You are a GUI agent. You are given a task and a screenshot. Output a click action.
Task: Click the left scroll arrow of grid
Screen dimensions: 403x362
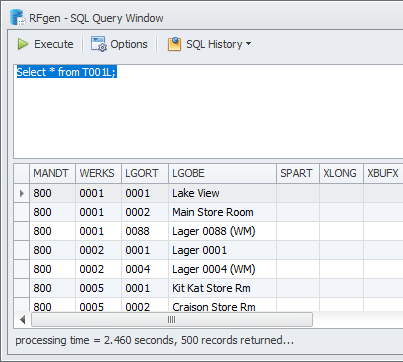coord(23,320)
